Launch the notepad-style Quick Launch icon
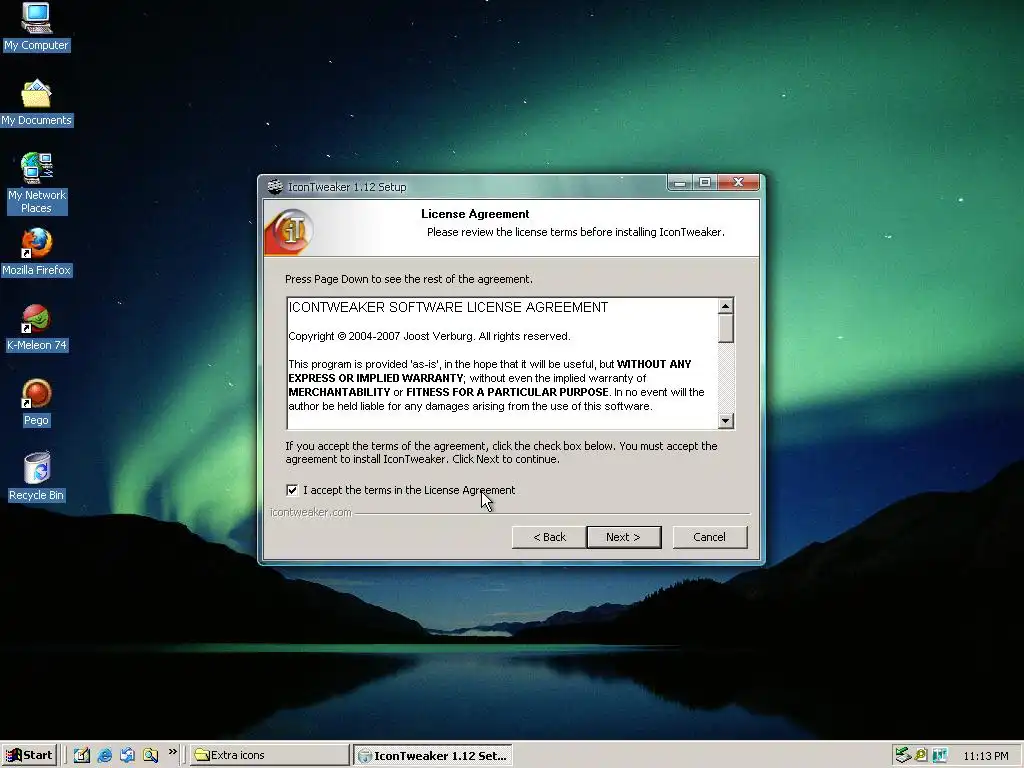Screen dimensions: 1024x768 click(x=81, y=755)
